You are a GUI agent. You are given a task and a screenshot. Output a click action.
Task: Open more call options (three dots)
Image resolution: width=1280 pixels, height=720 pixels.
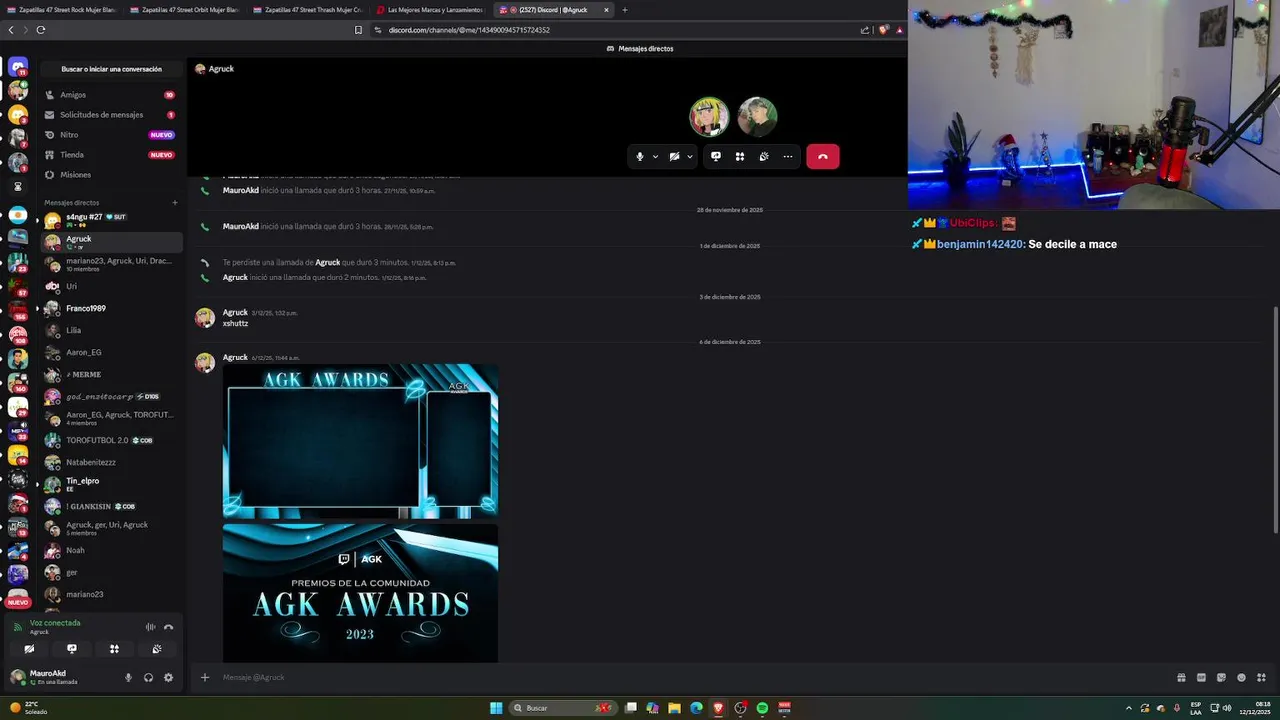coord(788,156)
